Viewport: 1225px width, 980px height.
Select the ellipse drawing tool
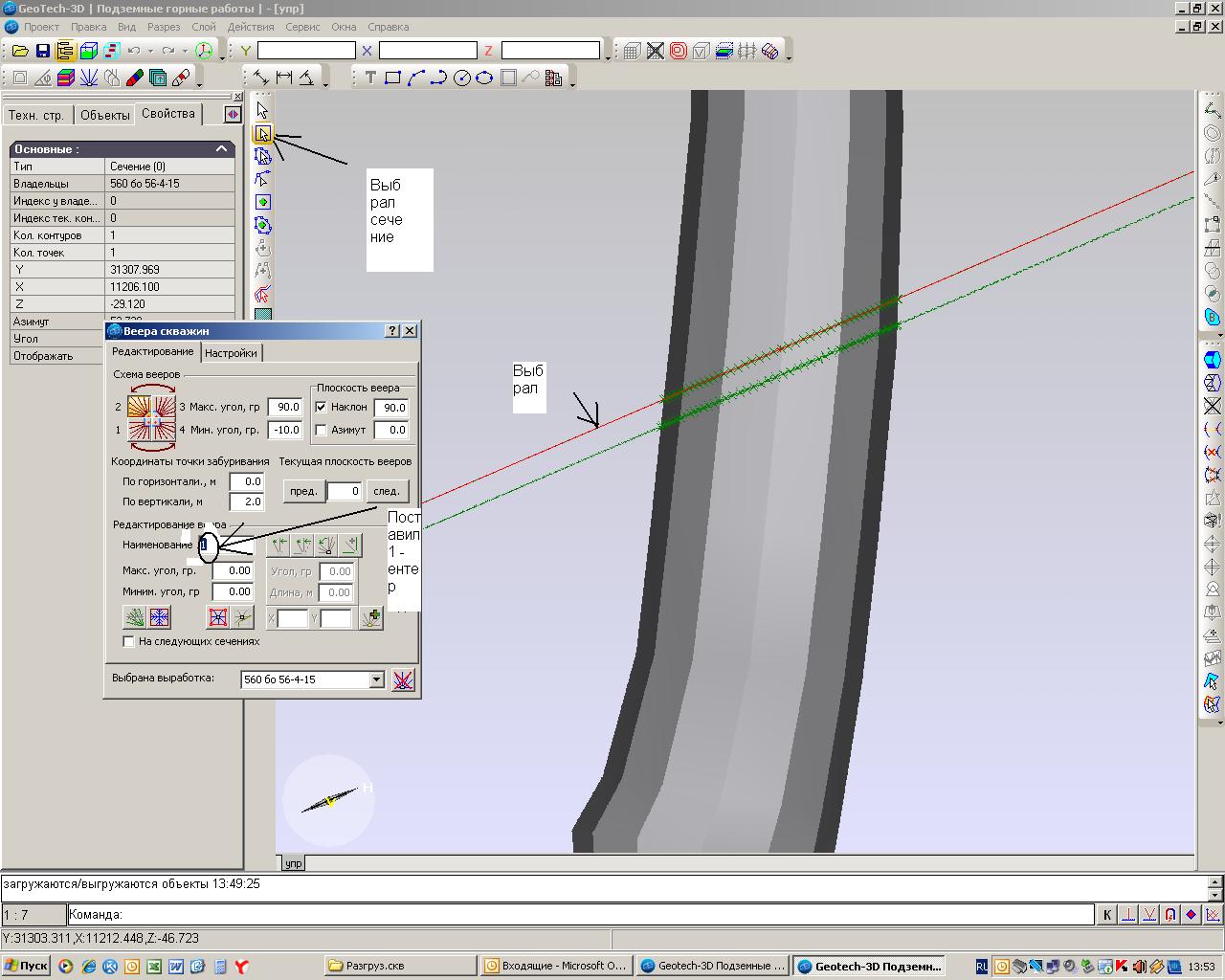pyautogui.click(x=484, y=78)
